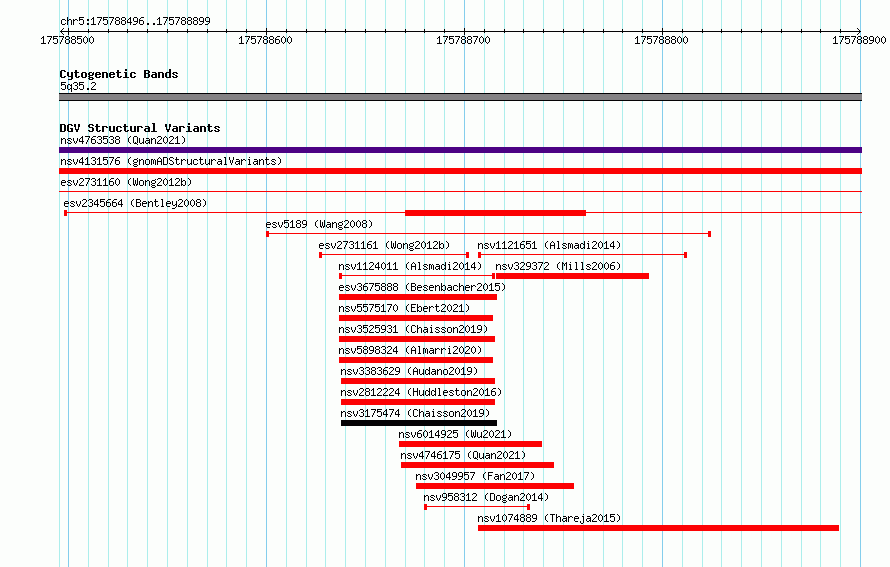Open esv2731160 (Wong2012b) label

pos(126,182)
